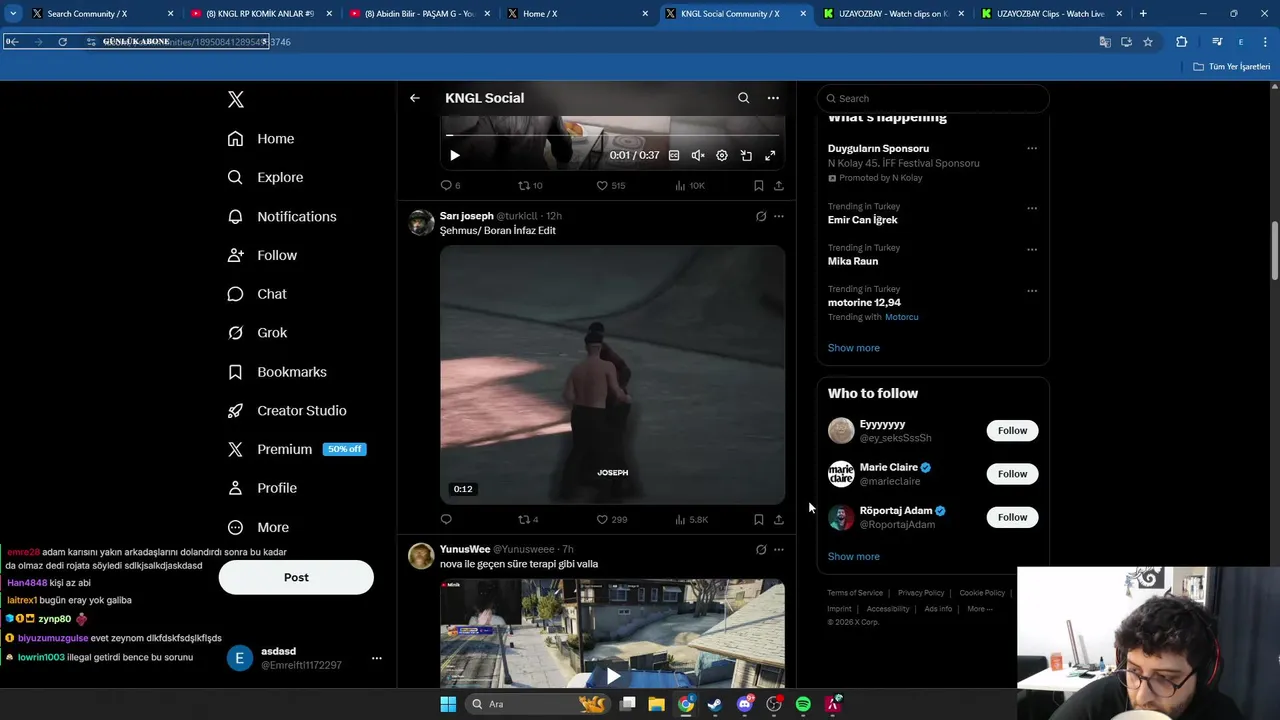
Task: Open options for Emir Can İğrek trend
Action: pos(1032,208)
